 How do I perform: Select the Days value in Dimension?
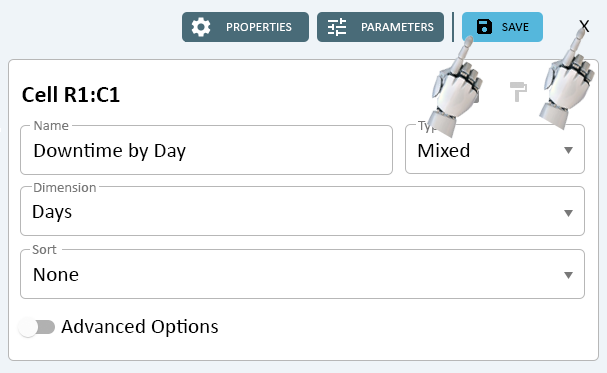click(52, 212)
